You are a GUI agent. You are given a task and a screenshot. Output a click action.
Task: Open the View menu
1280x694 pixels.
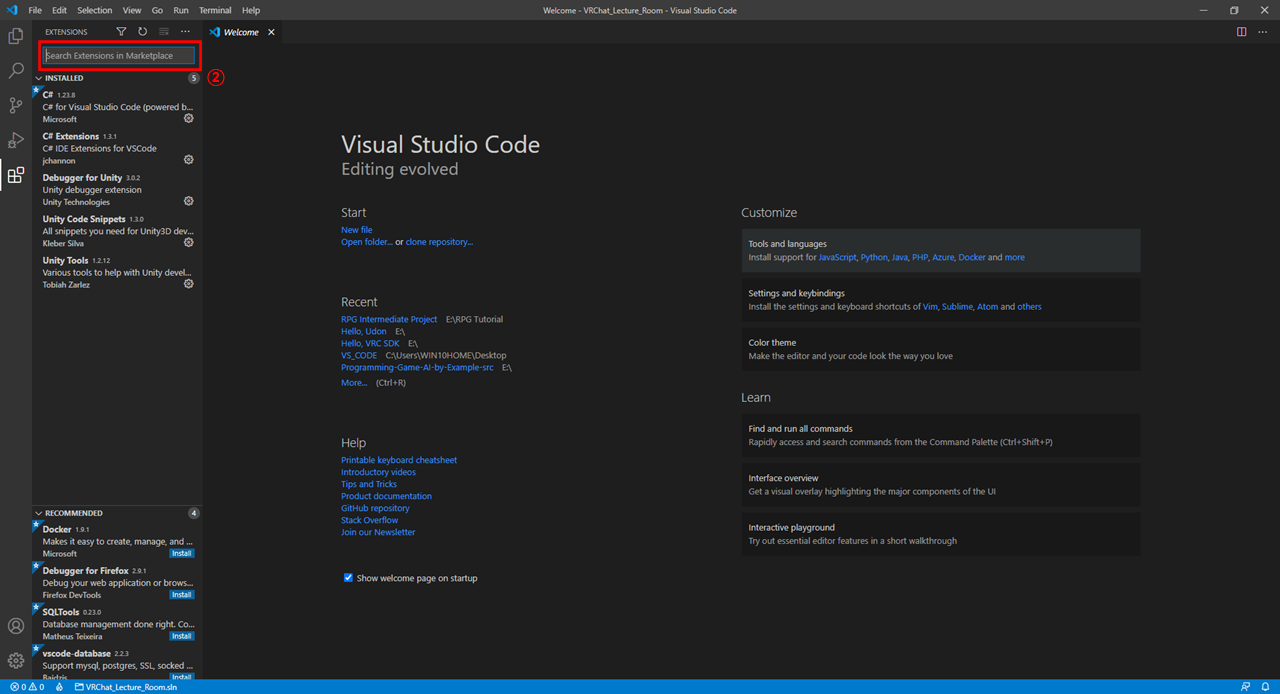coord(132,10)
